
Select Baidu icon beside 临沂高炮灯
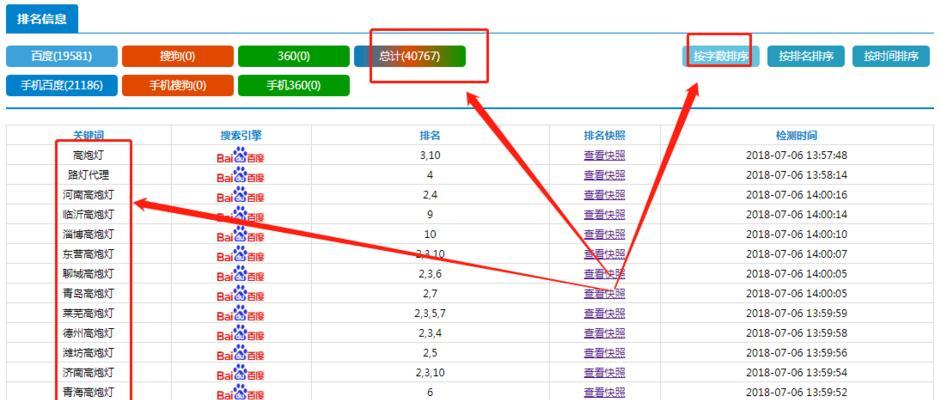tap(241, 215)
